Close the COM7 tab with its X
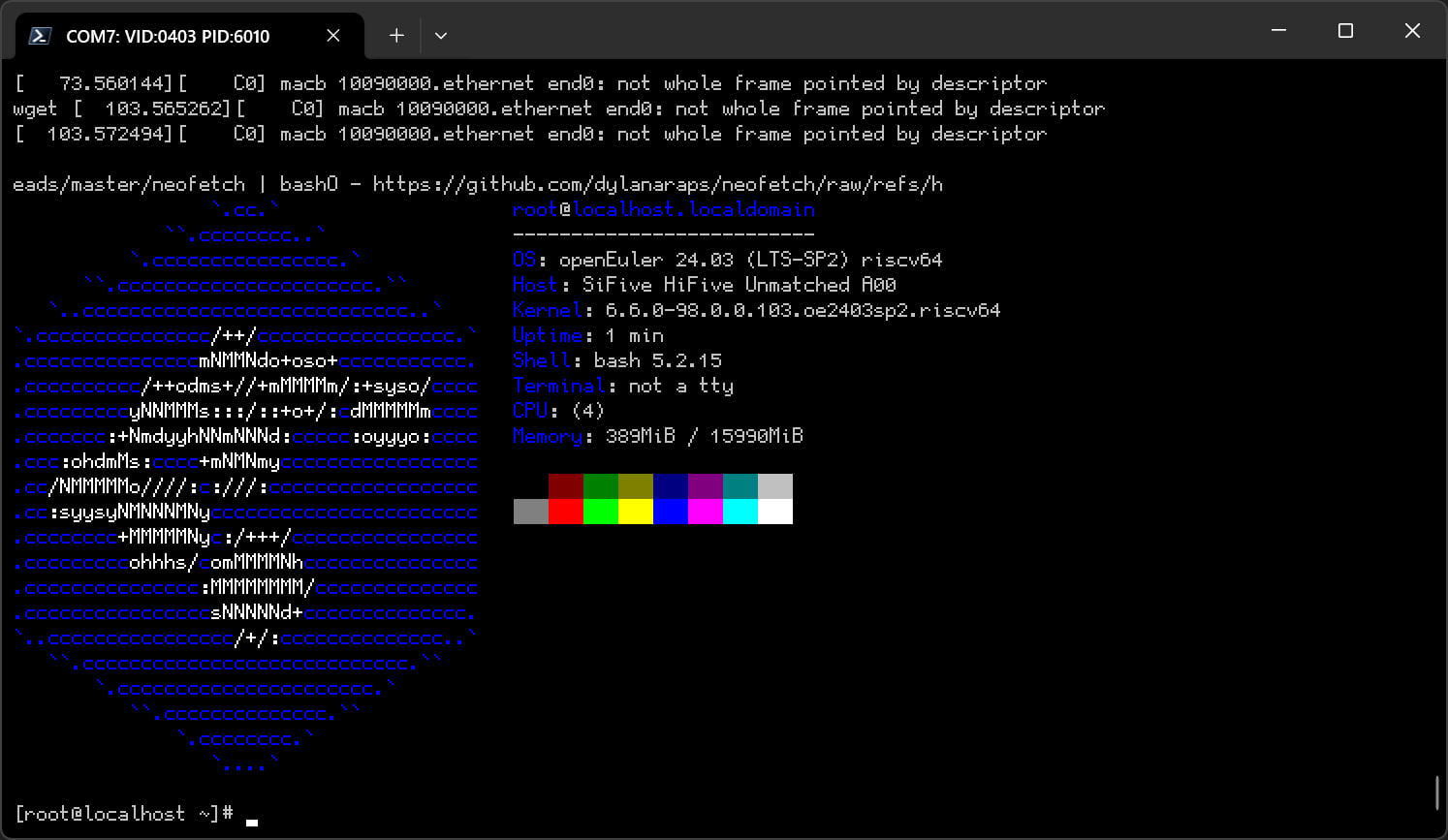 [x=332, y=36]
